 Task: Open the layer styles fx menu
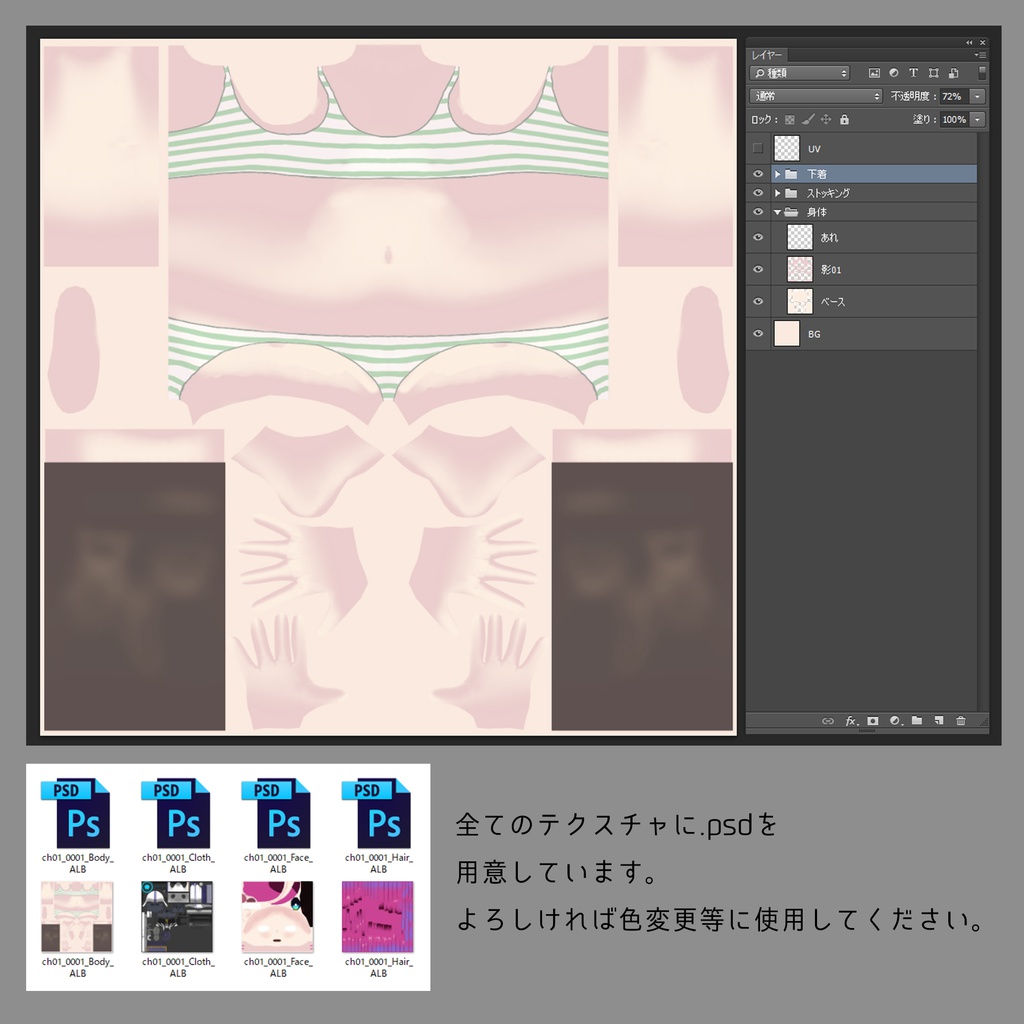coord(850,720)
